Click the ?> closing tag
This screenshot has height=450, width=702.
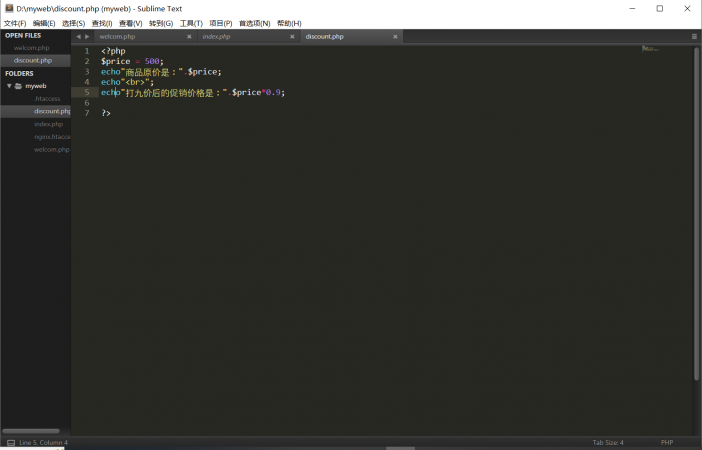(x=106, y=113)
